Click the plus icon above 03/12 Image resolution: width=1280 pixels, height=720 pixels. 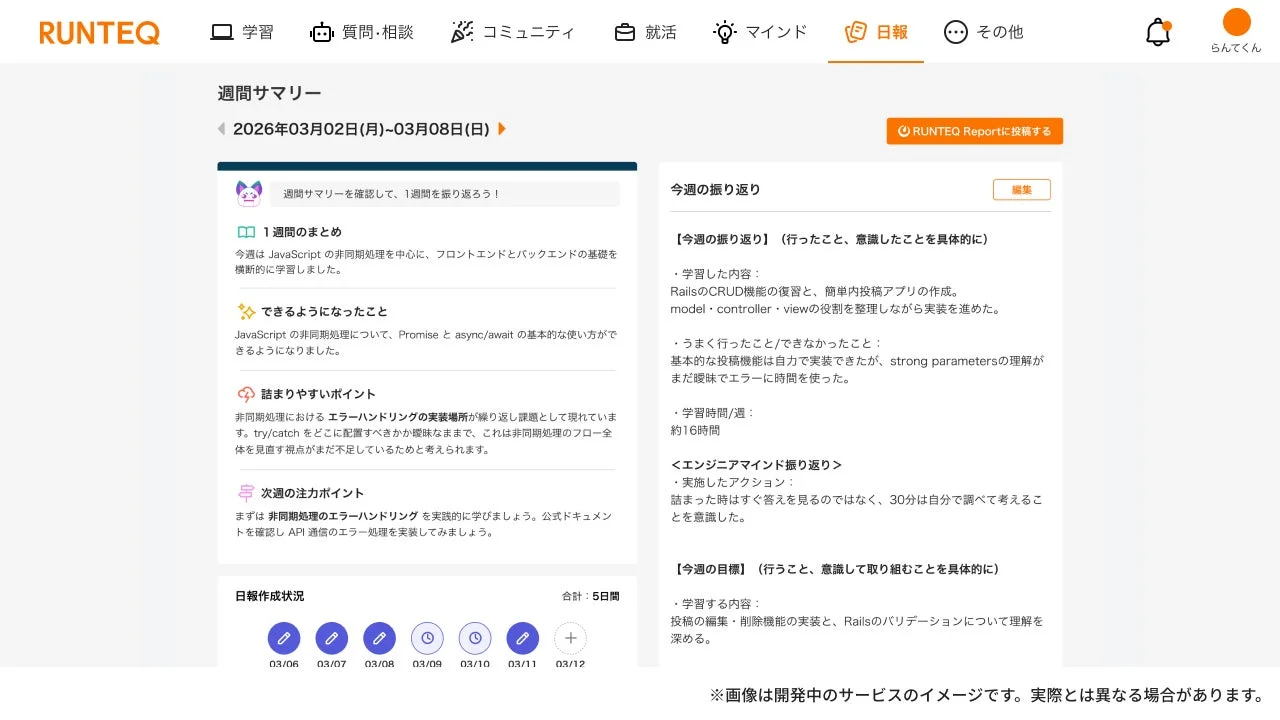pos(571,638)
